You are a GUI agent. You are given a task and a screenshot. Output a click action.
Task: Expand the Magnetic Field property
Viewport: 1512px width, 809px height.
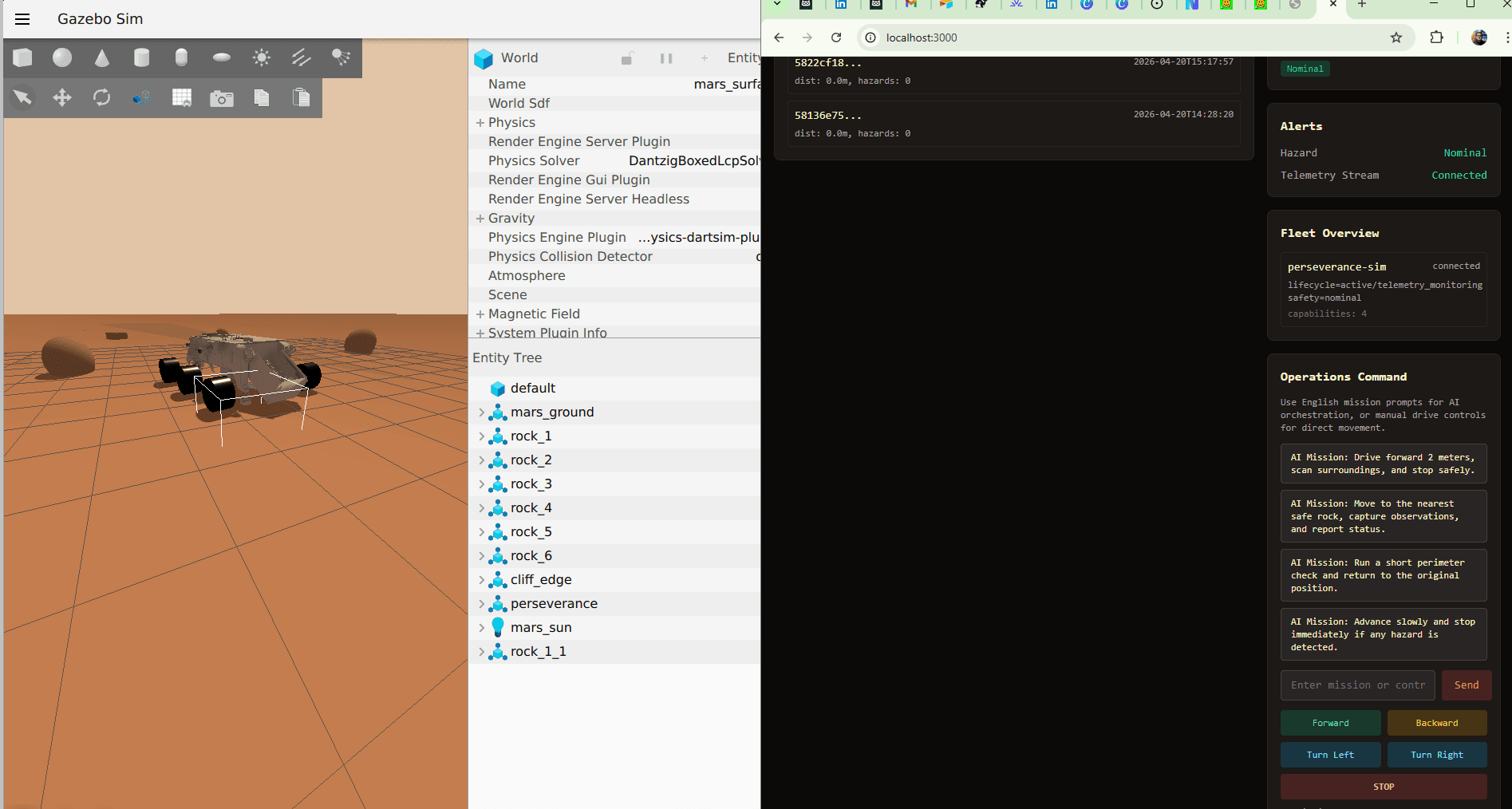click(480, 314)
